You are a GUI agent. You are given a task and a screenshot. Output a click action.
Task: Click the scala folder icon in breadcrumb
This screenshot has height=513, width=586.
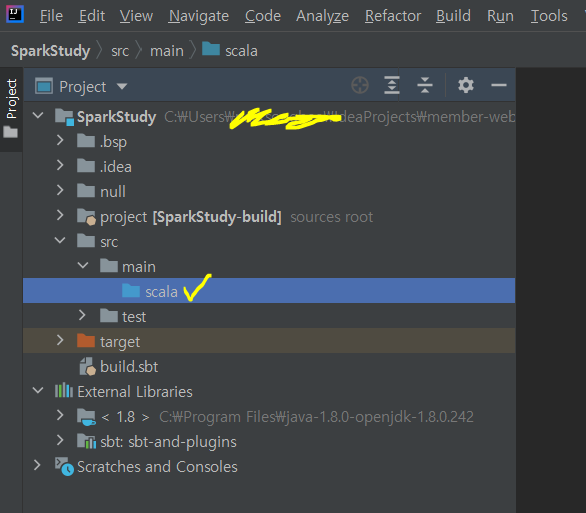pos(211,49)
